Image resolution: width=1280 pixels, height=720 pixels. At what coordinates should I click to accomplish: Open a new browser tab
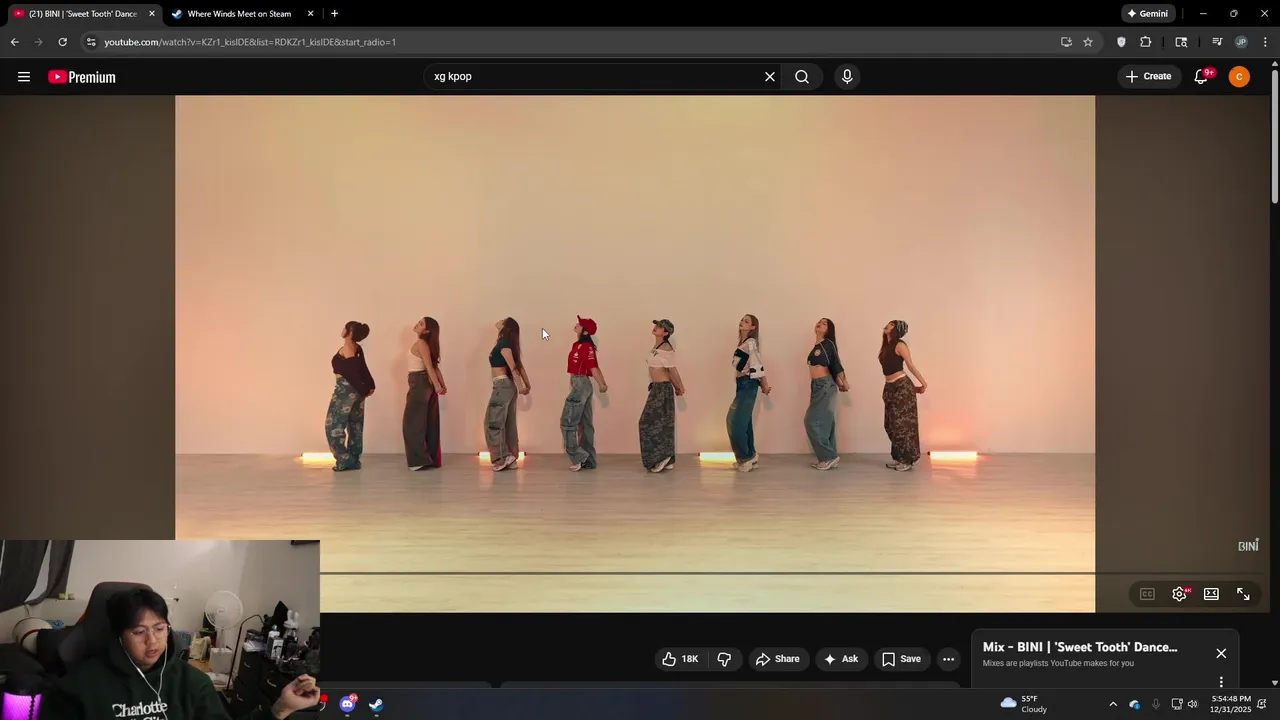click(334, 14)
